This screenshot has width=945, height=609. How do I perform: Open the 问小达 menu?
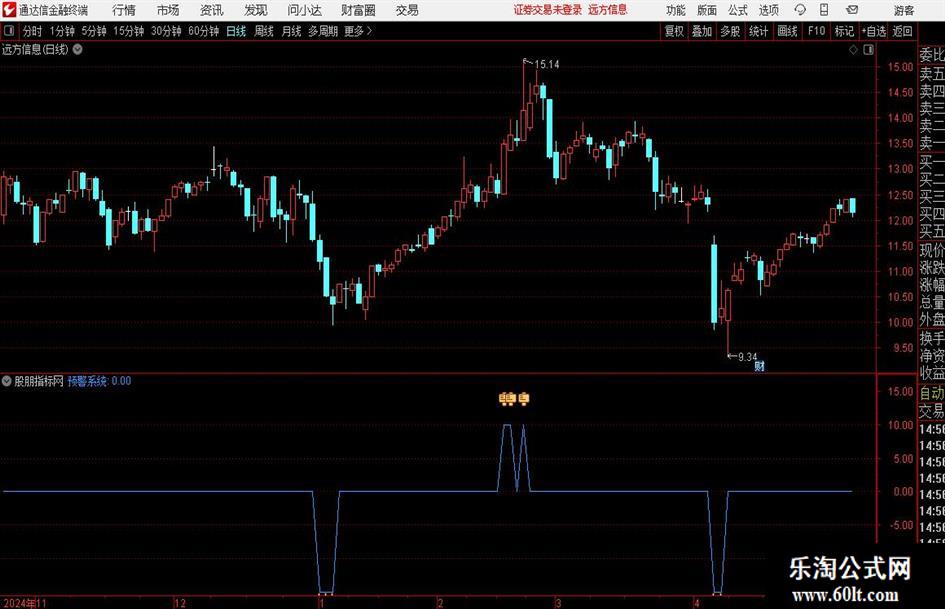(304, 10)
